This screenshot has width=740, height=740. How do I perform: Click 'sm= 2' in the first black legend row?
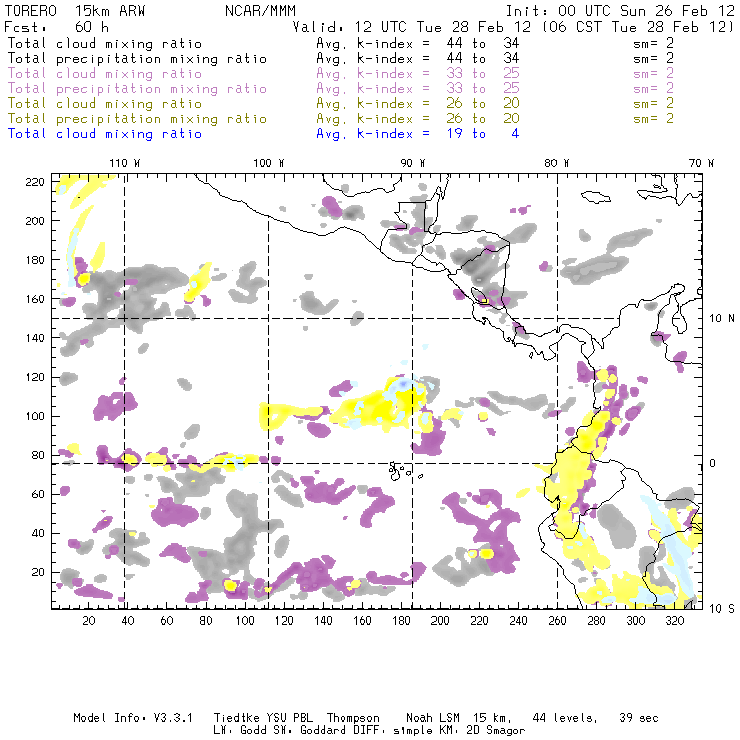(x=653, y=44)
